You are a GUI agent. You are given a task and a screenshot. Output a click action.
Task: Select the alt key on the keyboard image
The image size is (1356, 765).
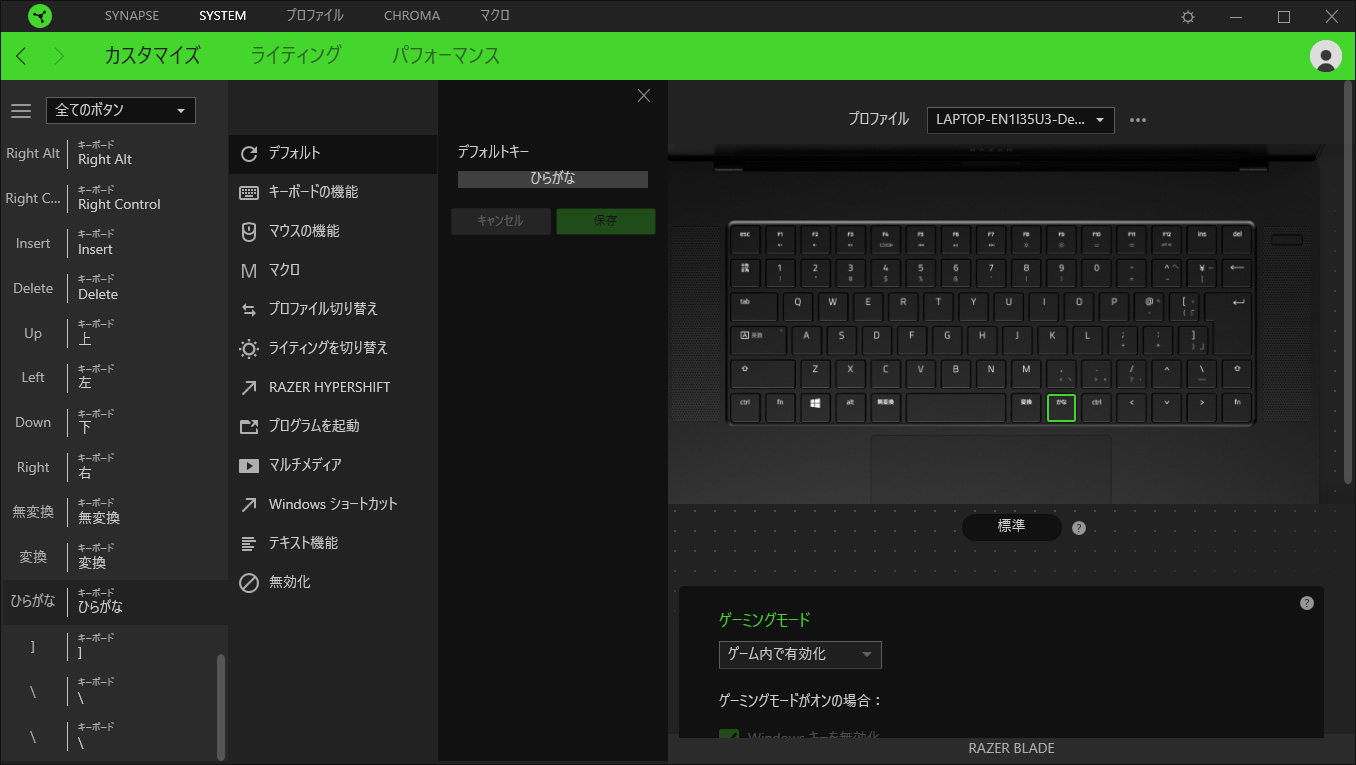point(850,408)
